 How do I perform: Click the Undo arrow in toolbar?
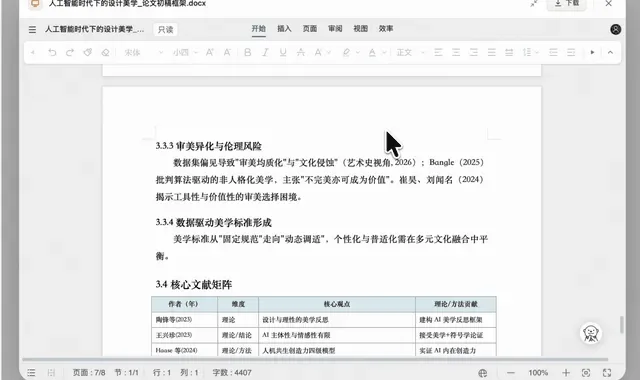(52, 52)
